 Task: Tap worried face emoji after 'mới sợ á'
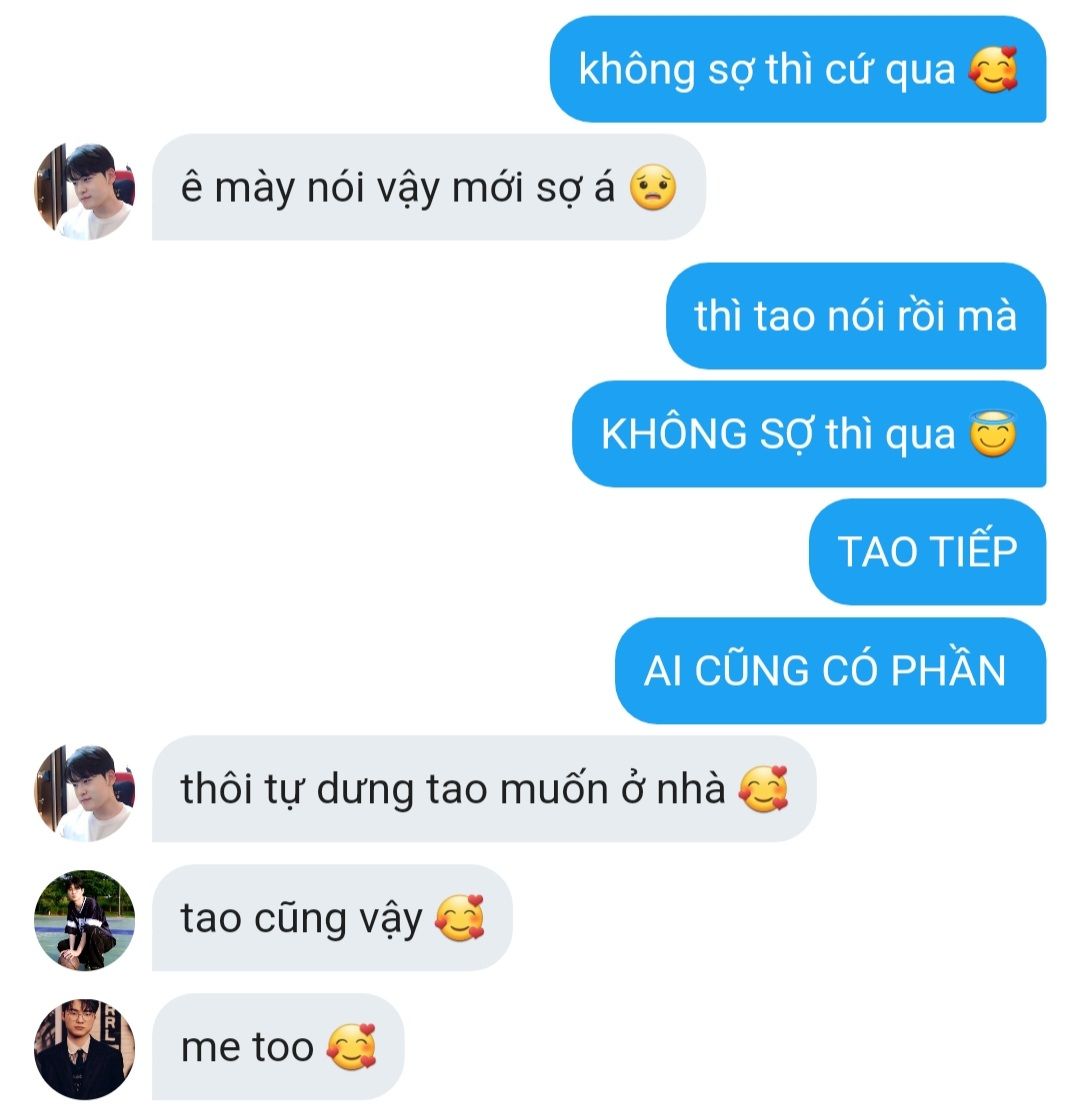click(653, 188)
